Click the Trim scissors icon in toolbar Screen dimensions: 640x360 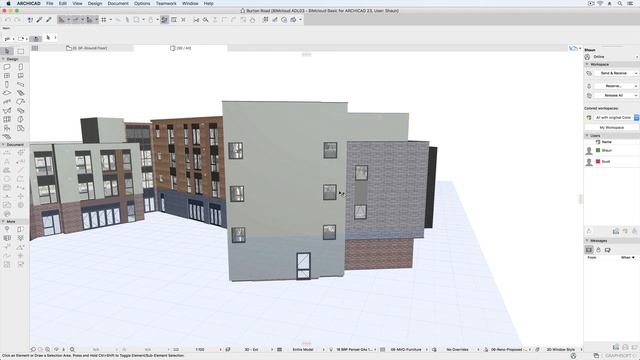(196, 20)
